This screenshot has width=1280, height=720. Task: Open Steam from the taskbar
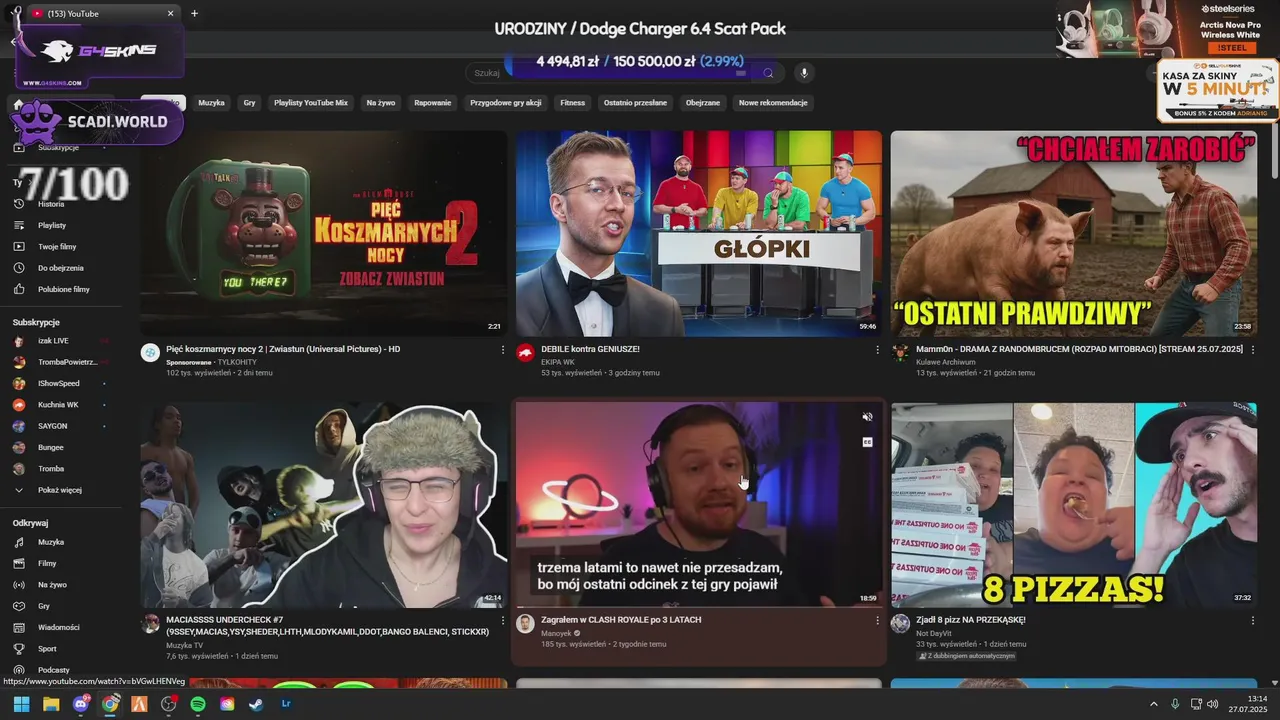257,704
